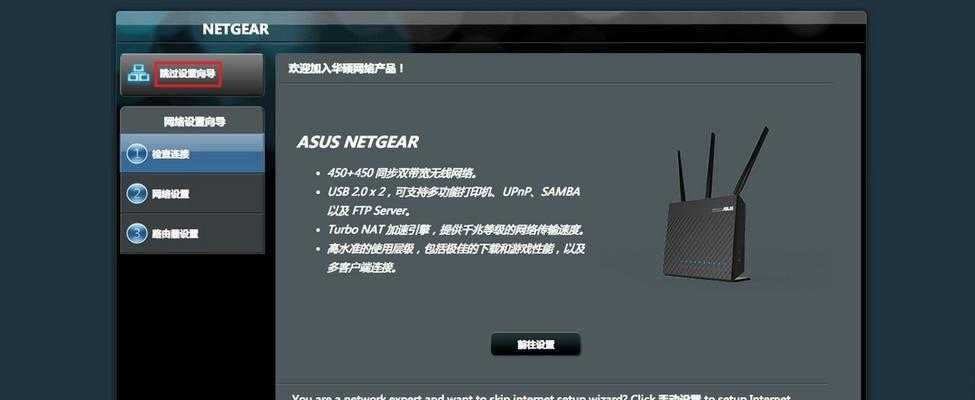This screenshot has width=975, height=400.
Task: Click the 手动设置 link at the bottom
Action: pos(680,398)
